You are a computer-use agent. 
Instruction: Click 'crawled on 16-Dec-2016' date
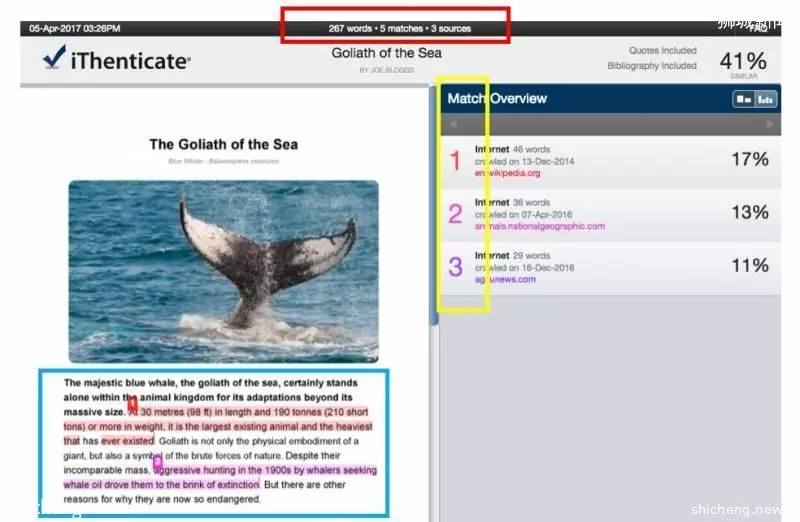click(x=524, y=268)
